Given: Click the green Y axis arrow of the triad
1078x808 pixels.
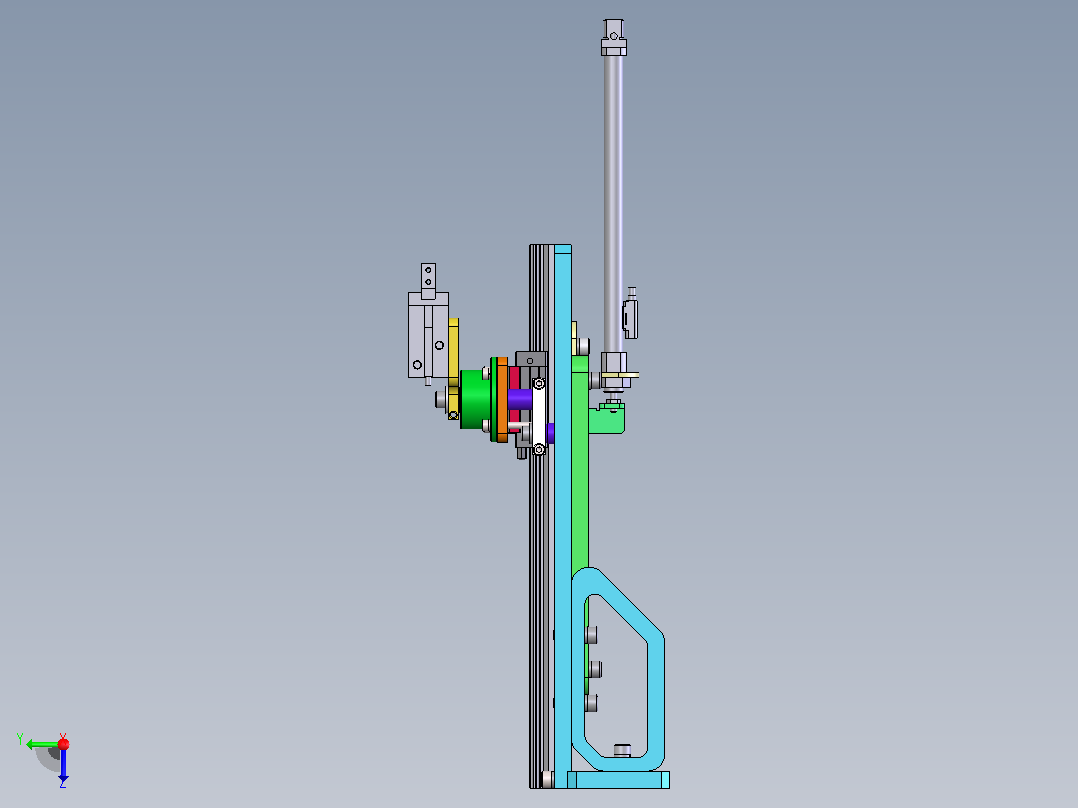Looking at the screenshot, I should click(41, 745).
